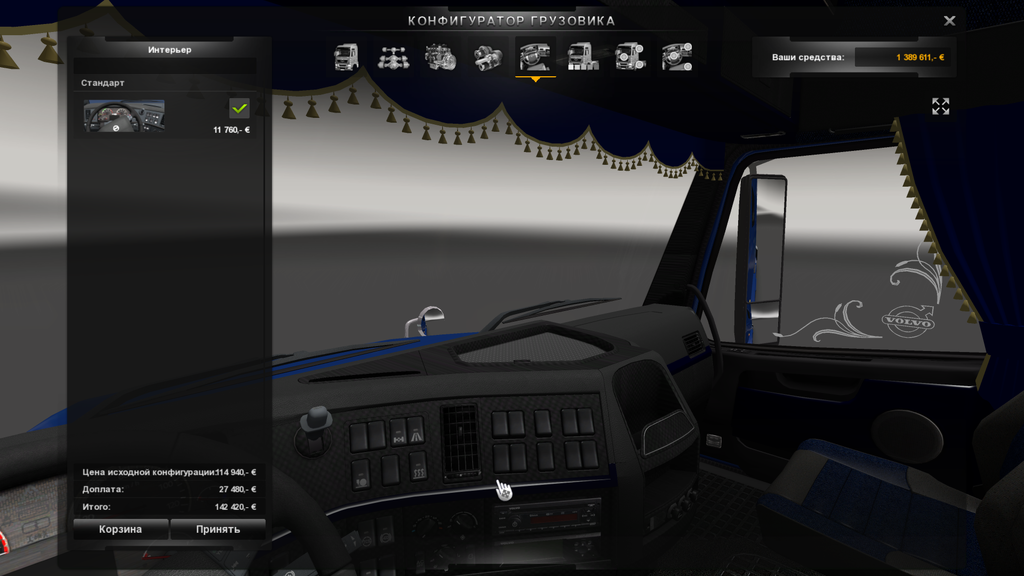Open the paint job category
This screenshot has width=1024, height=576.
[583, 57]
